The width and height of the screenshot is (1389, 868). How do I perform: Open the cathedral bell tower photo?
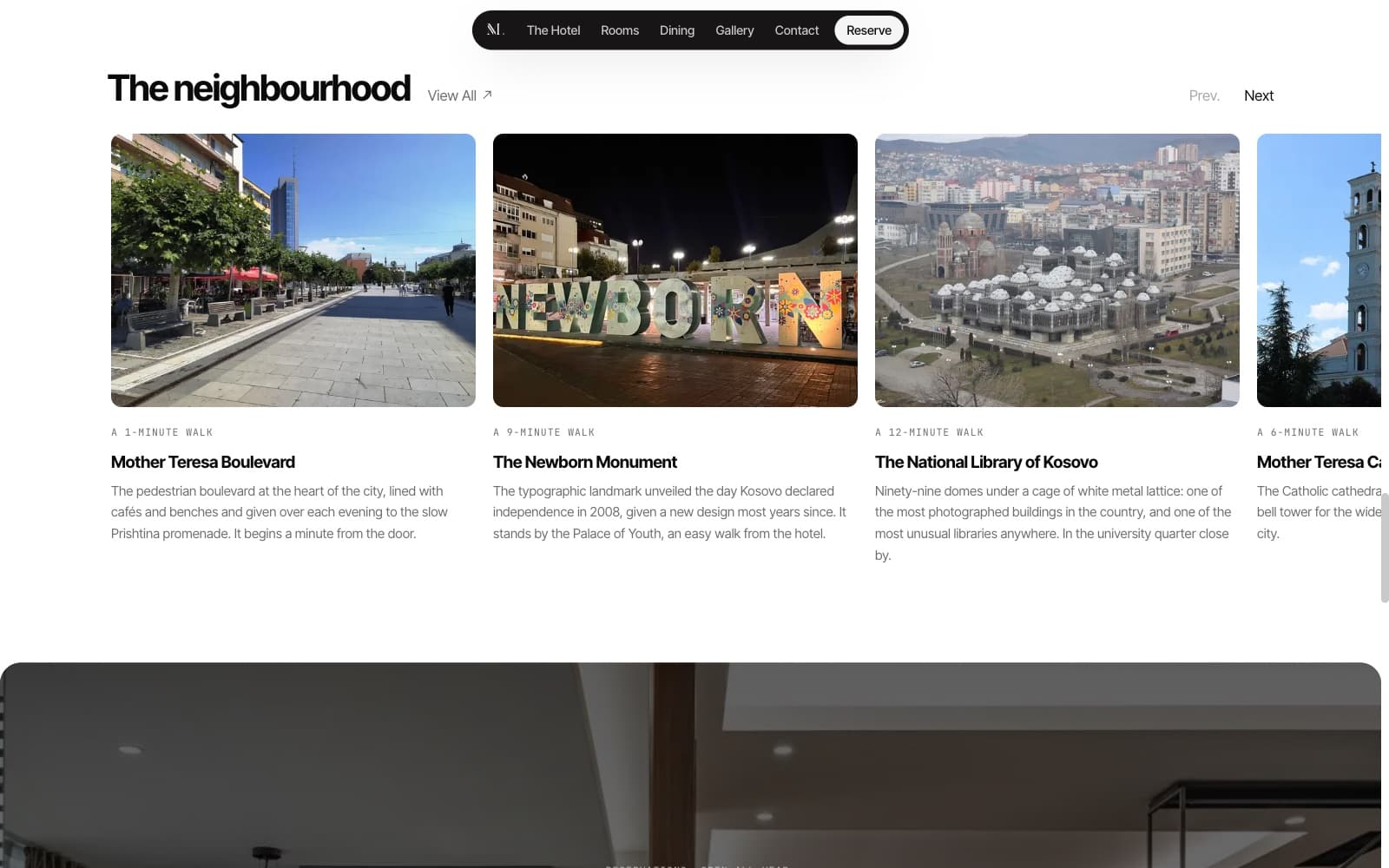click(x=1319, y=270)
